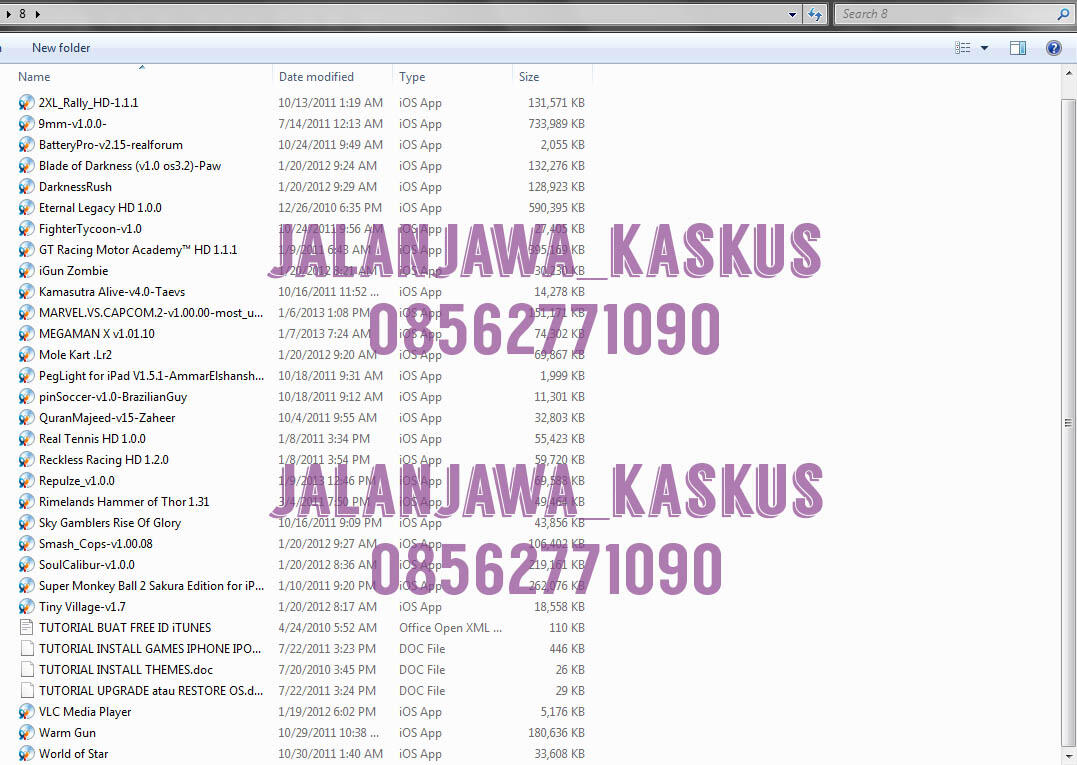1077x765 pixels.
Task: Select file SoulCalibur-v1.0.0
Action: (87, 565)
